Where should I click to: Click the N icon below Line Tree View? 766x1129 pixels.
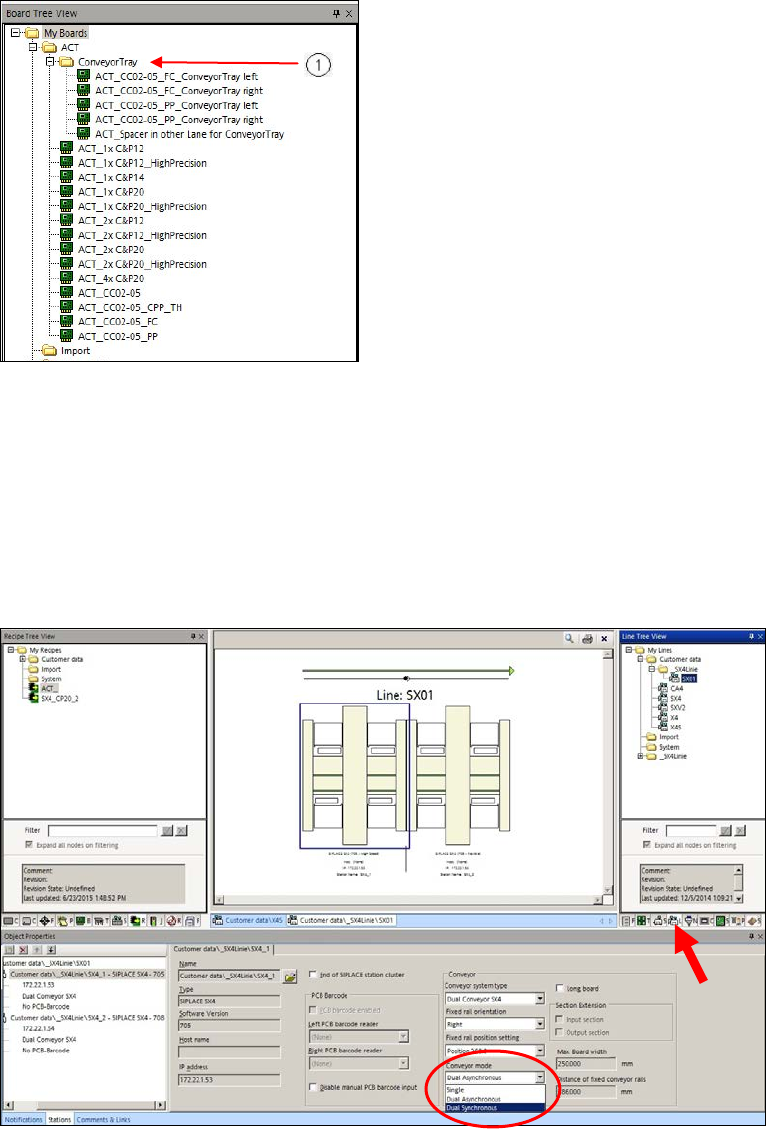[x=692, y=919]
